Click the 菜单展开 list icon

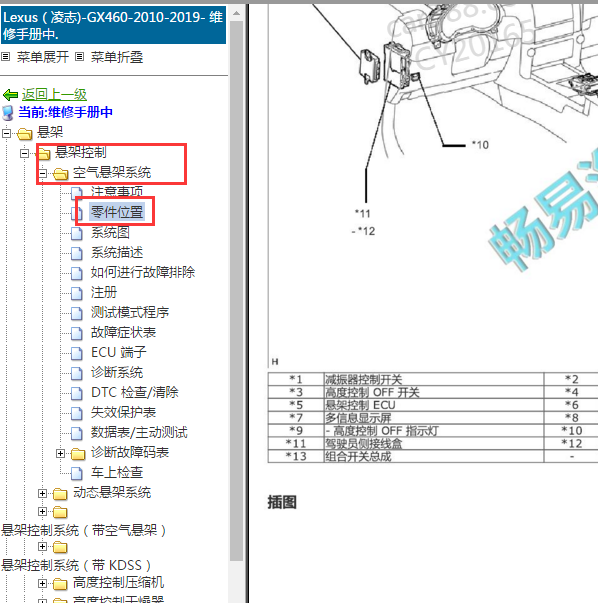coord(5,57)
